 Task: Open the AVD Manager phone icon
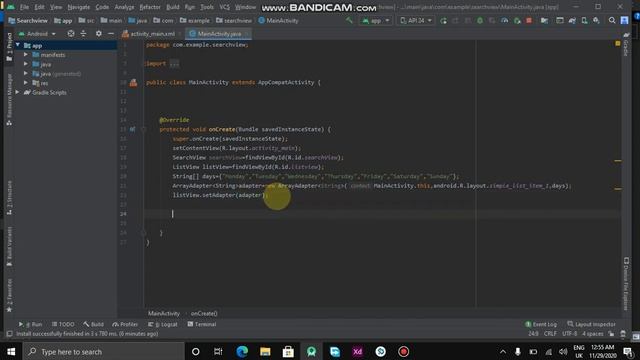click(584, 20)
